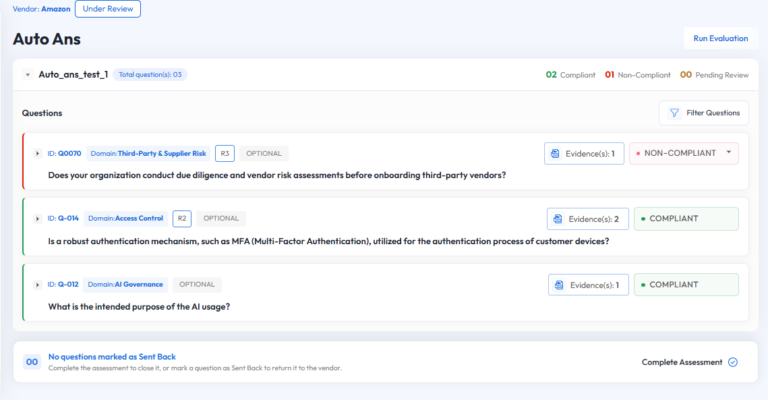Click the R3 risk badge

coord(225,154)
